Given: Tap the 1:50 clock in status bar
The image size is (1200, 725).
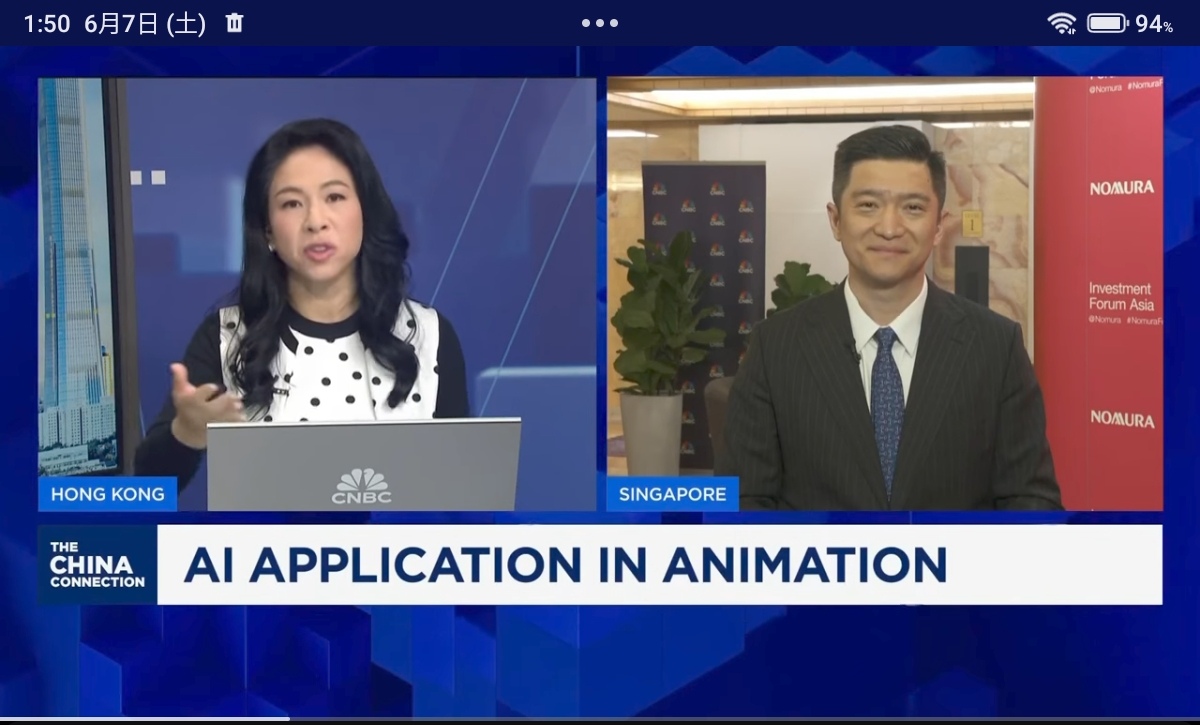Looking at the screenshot, I should [x=47, y=24].
